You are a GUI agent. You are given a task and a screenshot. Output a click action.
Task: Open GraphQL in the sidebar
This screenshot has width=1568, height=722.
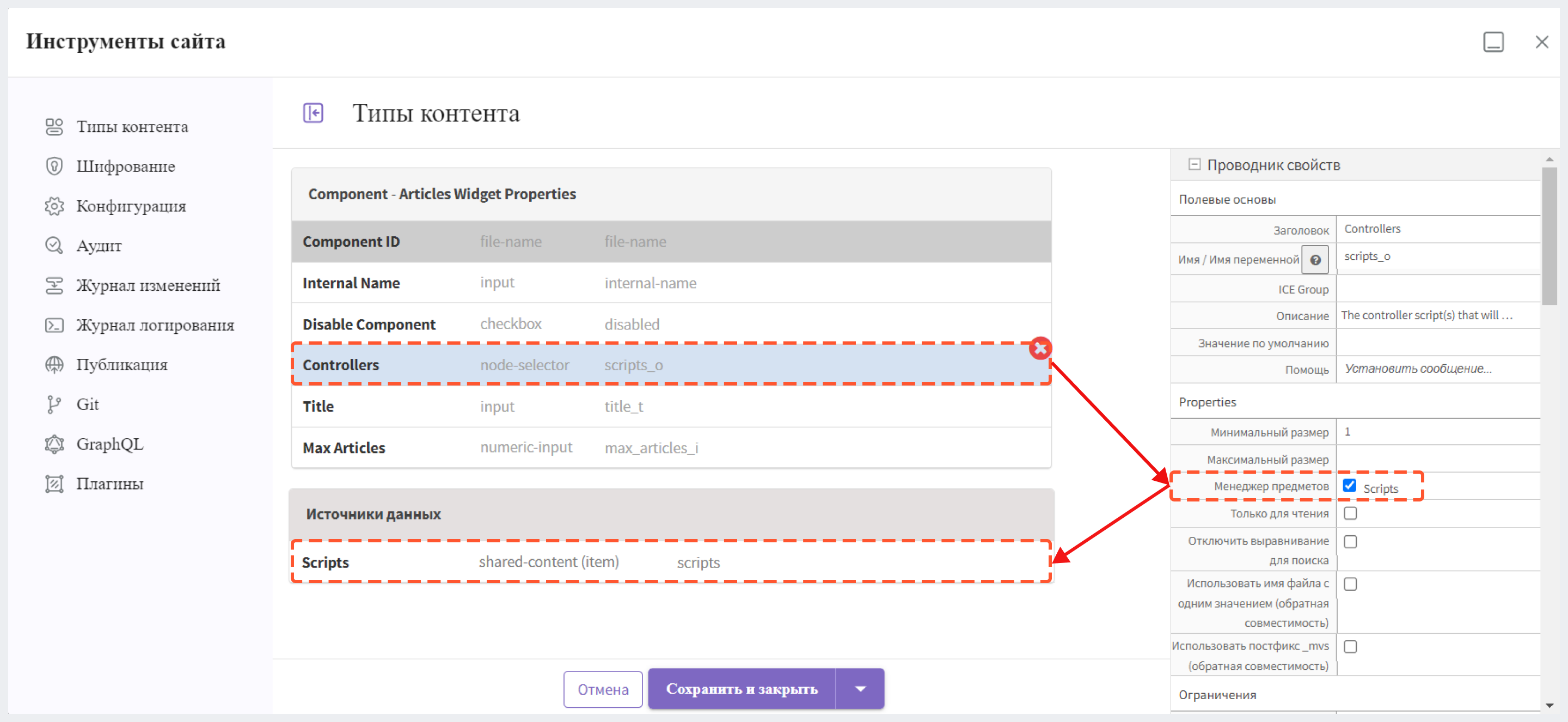tap(109, 444)
